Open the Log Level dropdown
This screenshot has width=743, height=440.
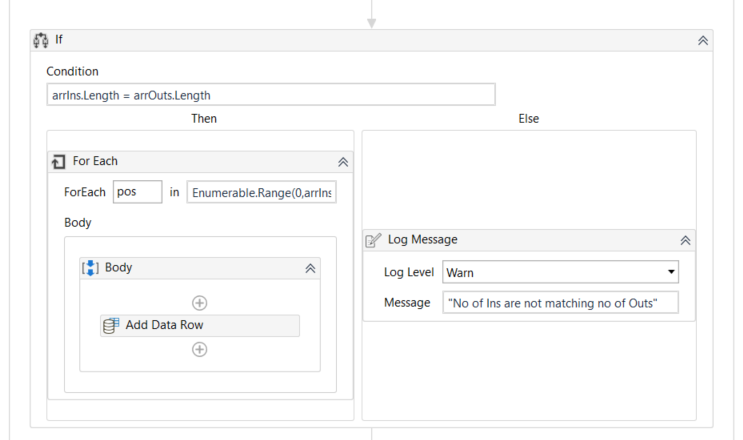(671, 272)
